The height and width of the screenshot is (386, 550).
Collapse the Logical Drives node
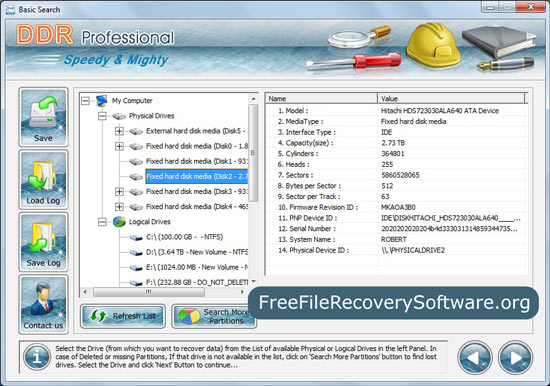coord(102,222)
